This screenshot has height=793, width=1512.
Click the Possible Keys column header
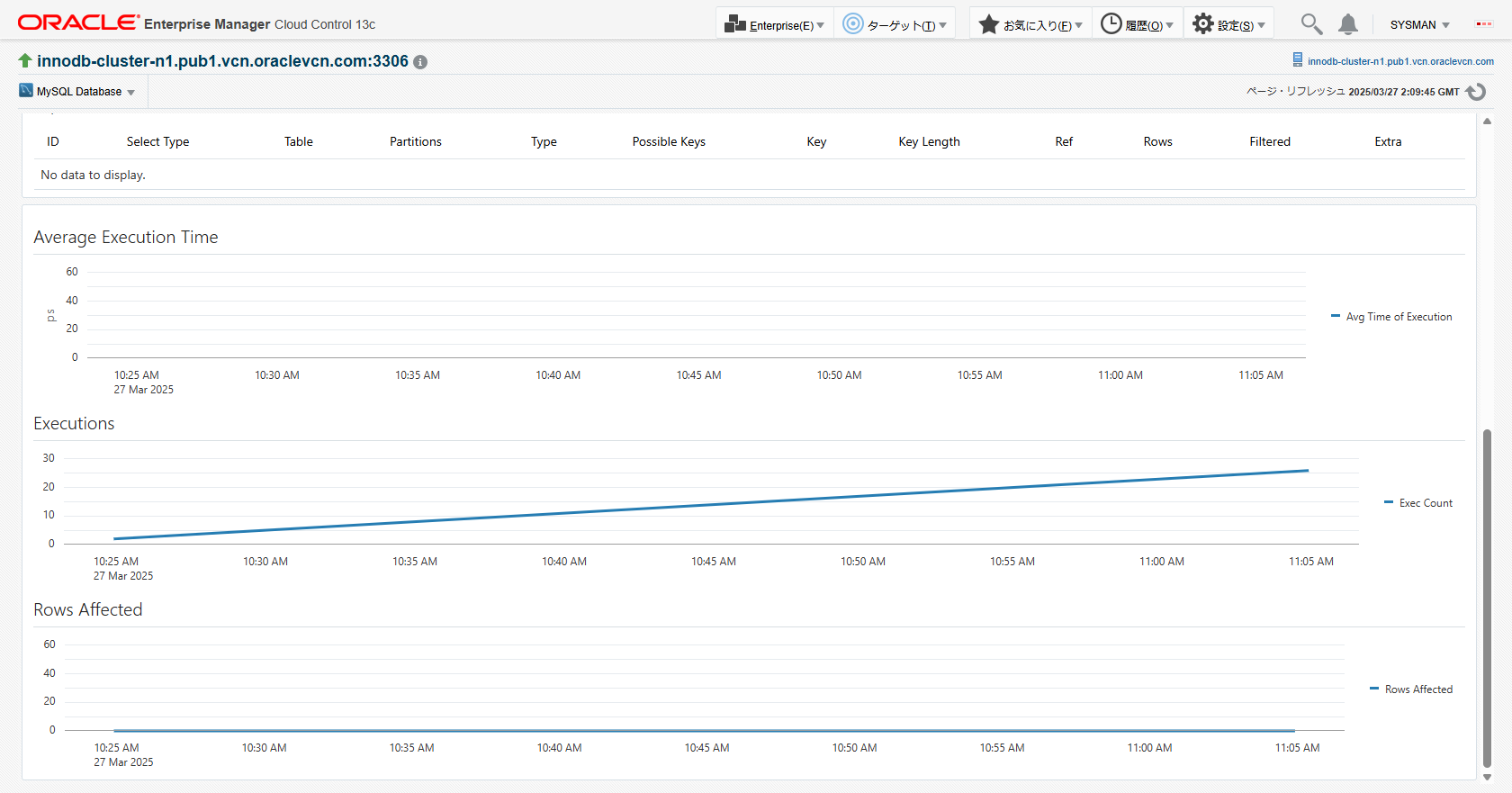(669, 141)
